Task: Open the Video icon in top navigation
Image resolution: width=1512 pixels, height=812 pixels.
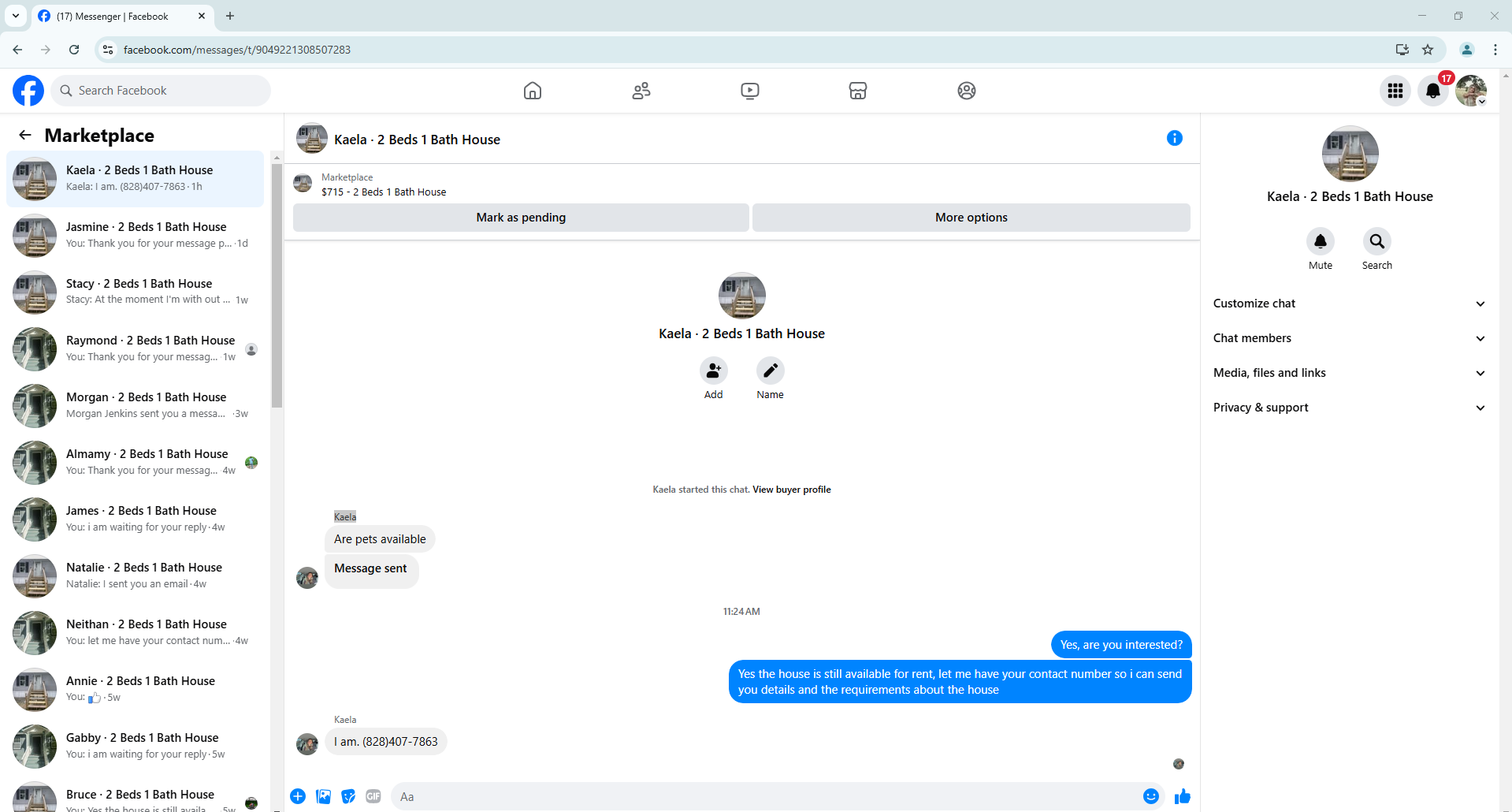Action: [750, 91]
